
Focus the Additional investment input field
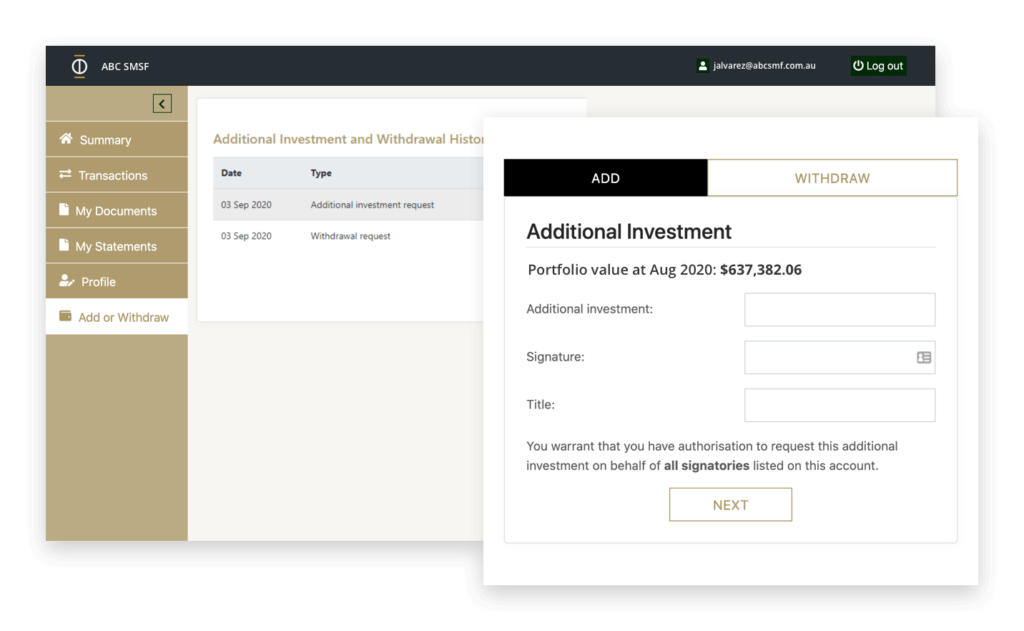pos(839,310)
